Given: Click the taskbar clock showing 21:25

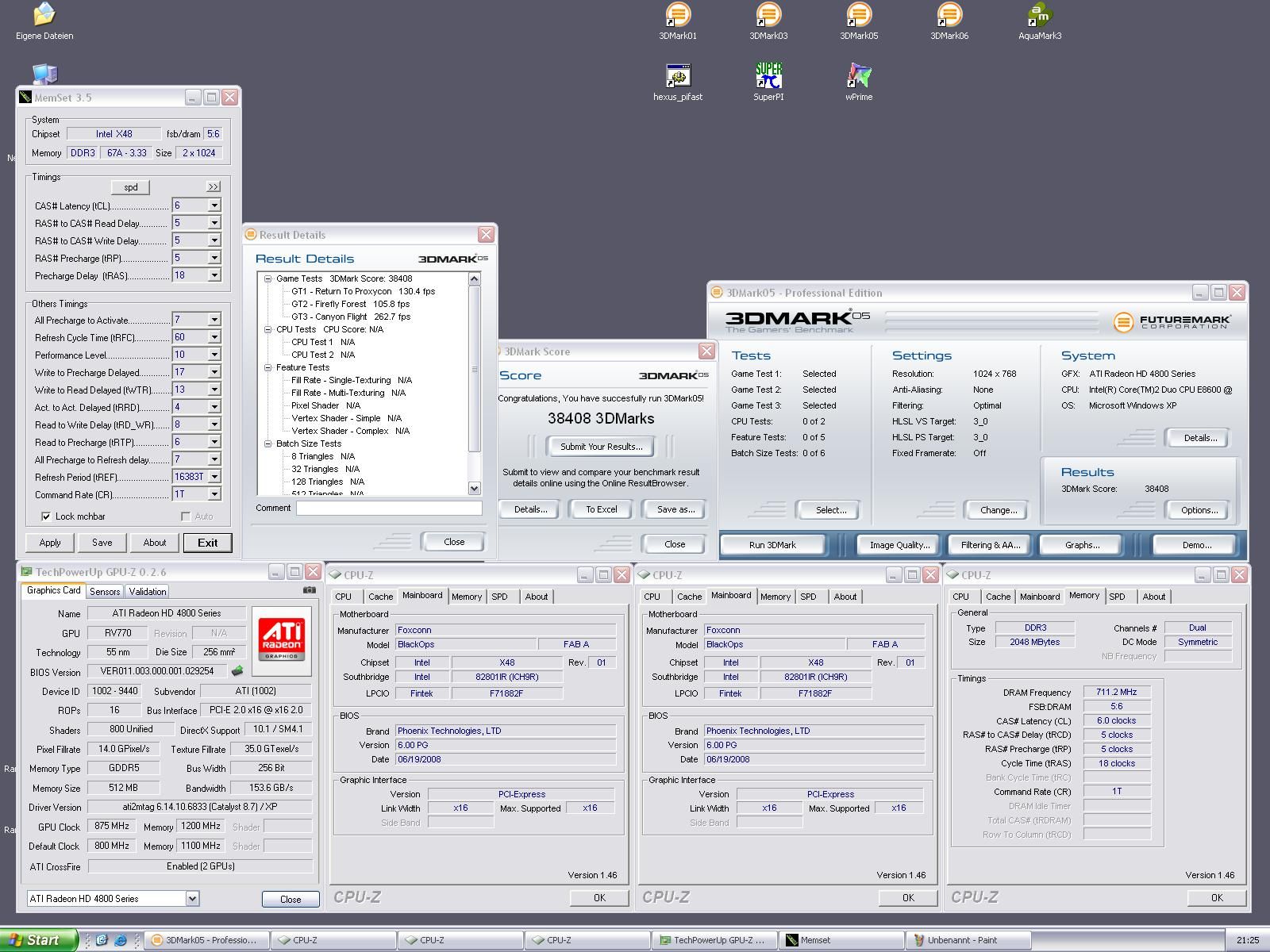Looking at the screenshot, I should pos(1248,940).
